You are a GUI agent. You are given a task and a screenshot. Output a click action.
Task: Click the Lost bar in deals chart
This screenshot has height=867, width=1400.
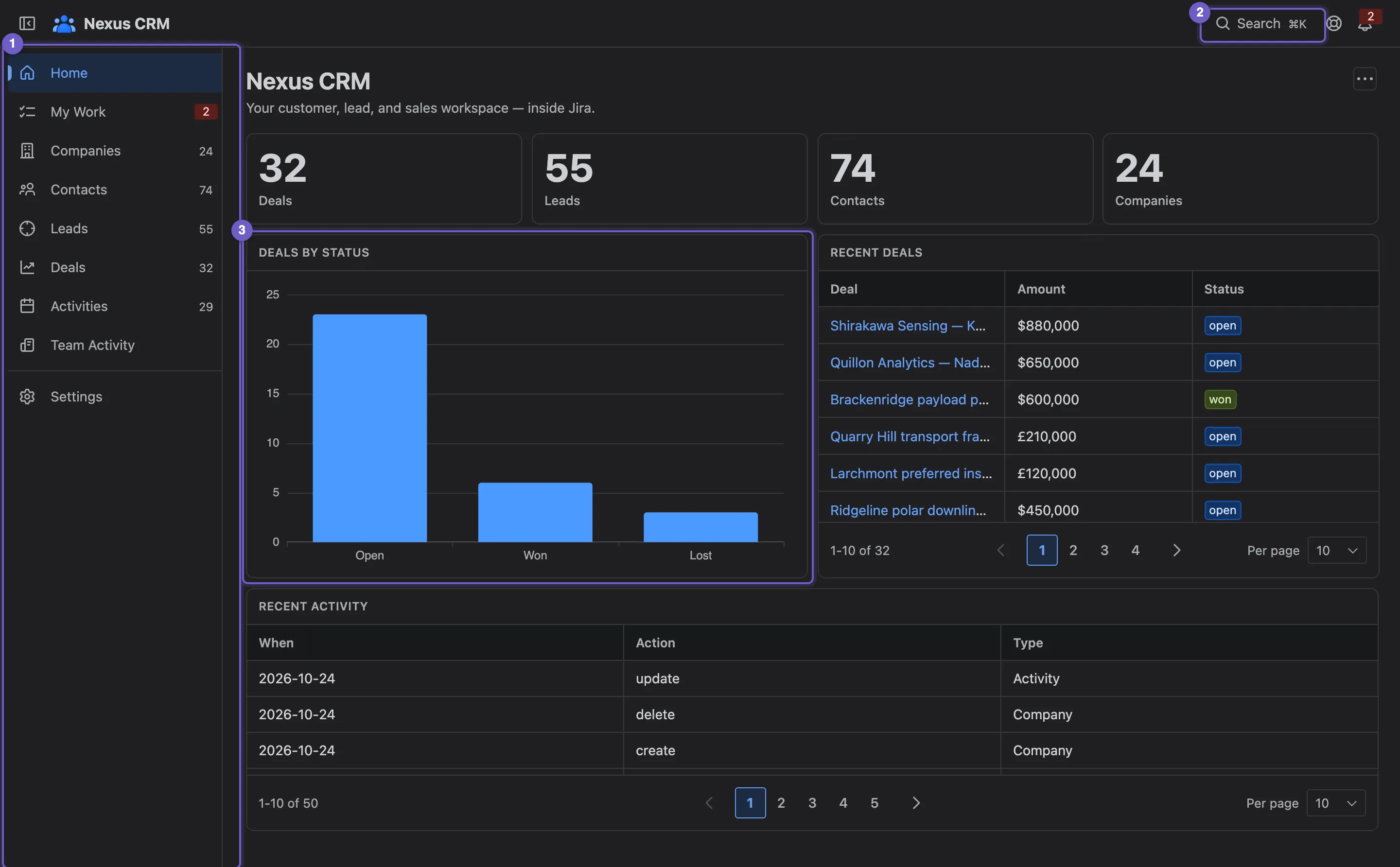tap(700, 528)
